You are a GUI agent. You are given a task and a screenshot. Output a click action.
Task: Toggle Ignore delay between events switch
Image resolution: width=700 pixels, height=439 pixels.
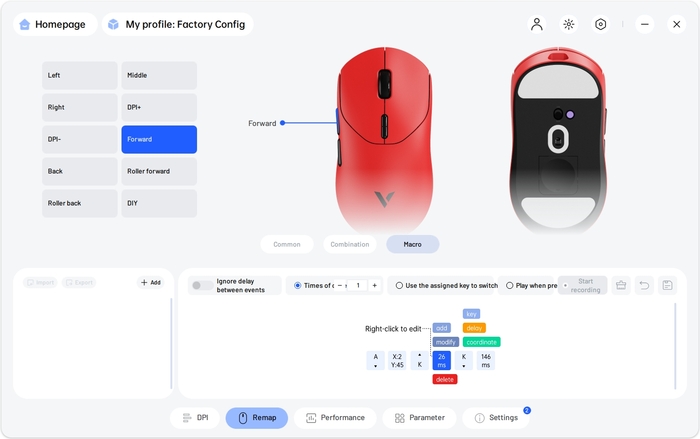202,285
